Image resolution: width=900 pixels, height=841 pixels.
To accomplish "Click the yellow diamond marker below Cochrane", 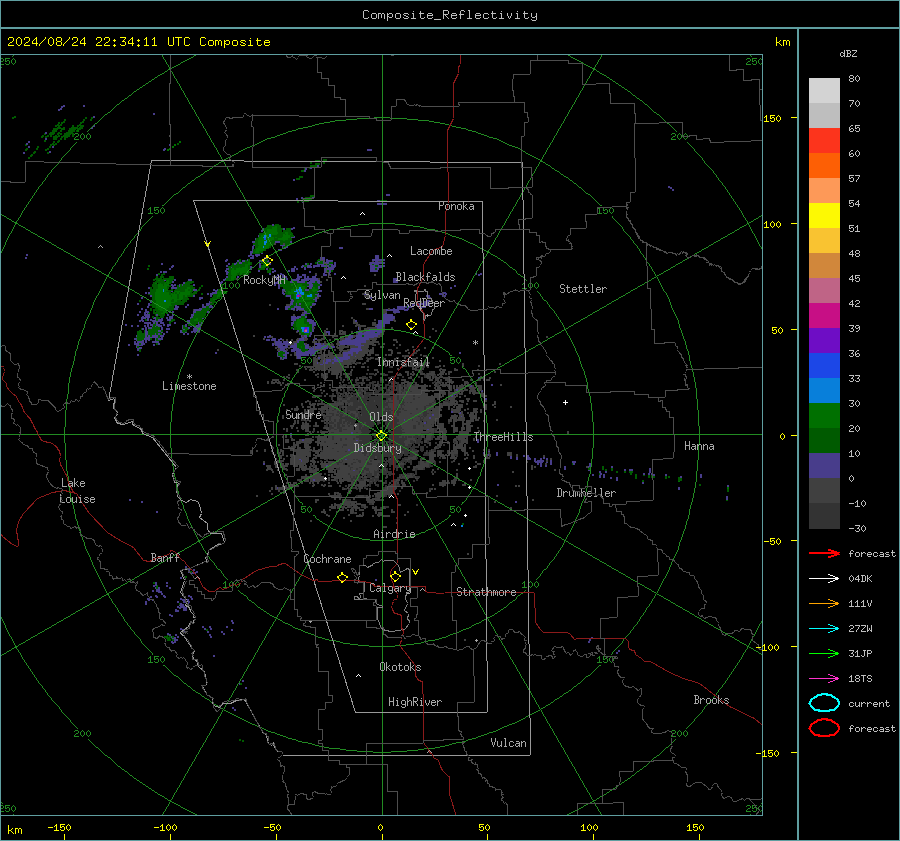I will pos(342,578).
